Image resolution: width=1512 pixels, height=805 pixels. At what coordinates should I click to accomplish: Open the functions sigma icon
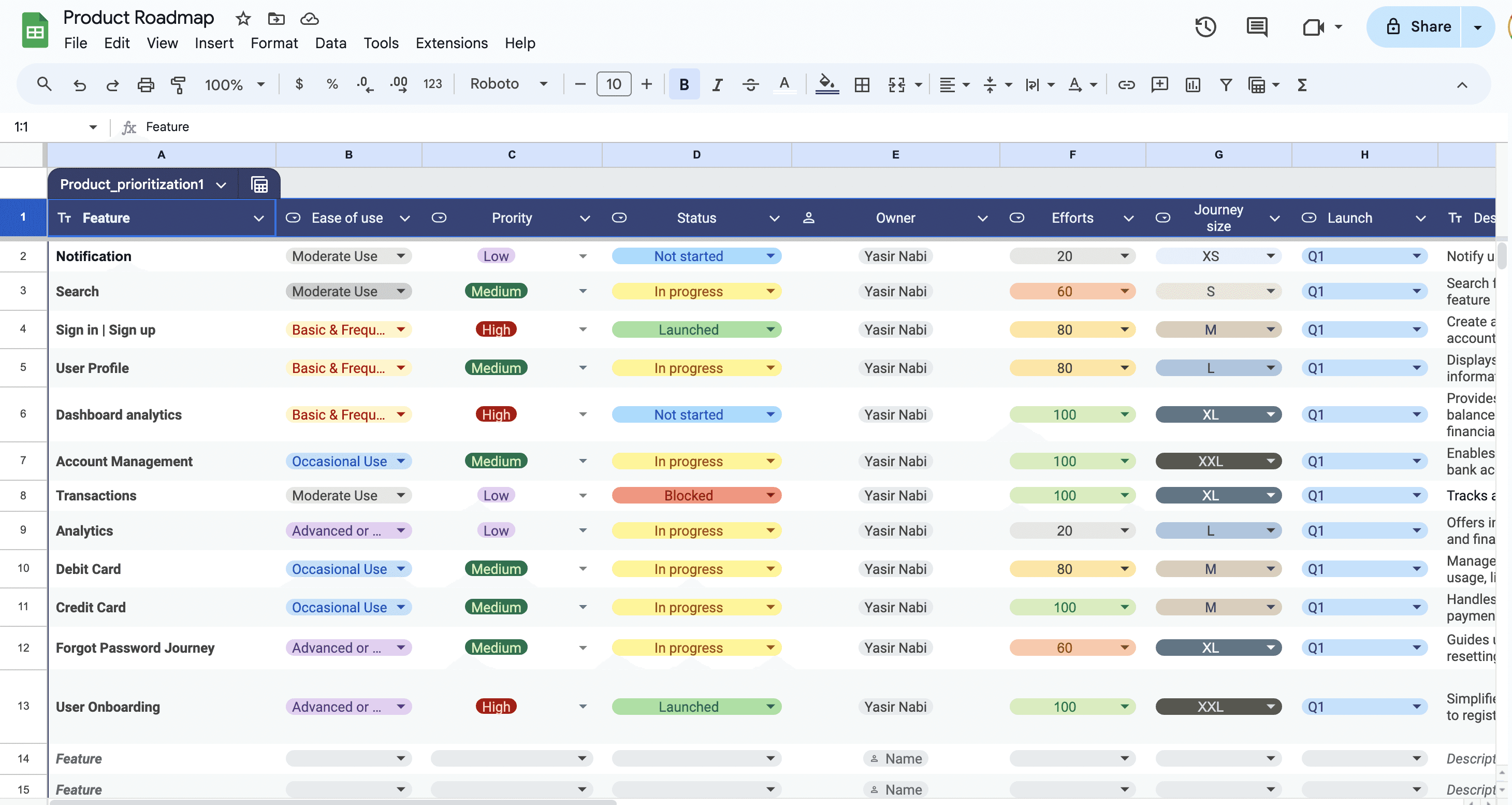(x=1302, y=84)
